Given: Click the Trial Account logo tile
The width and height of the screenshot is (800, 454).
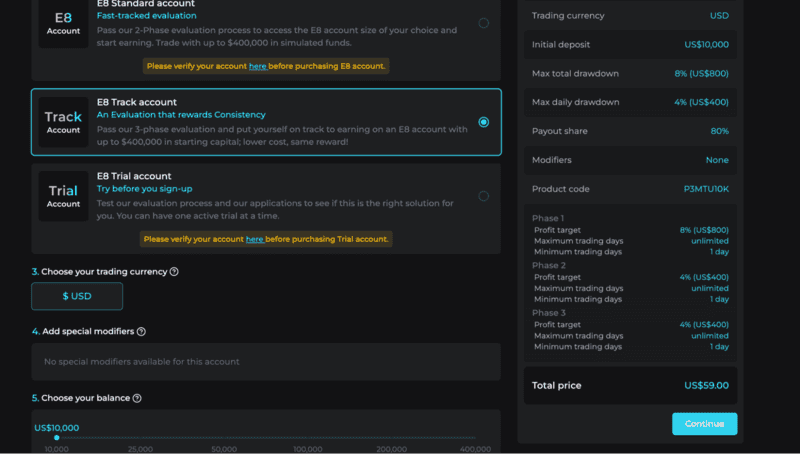Looking at the screenshot, I should coord(63,196).
